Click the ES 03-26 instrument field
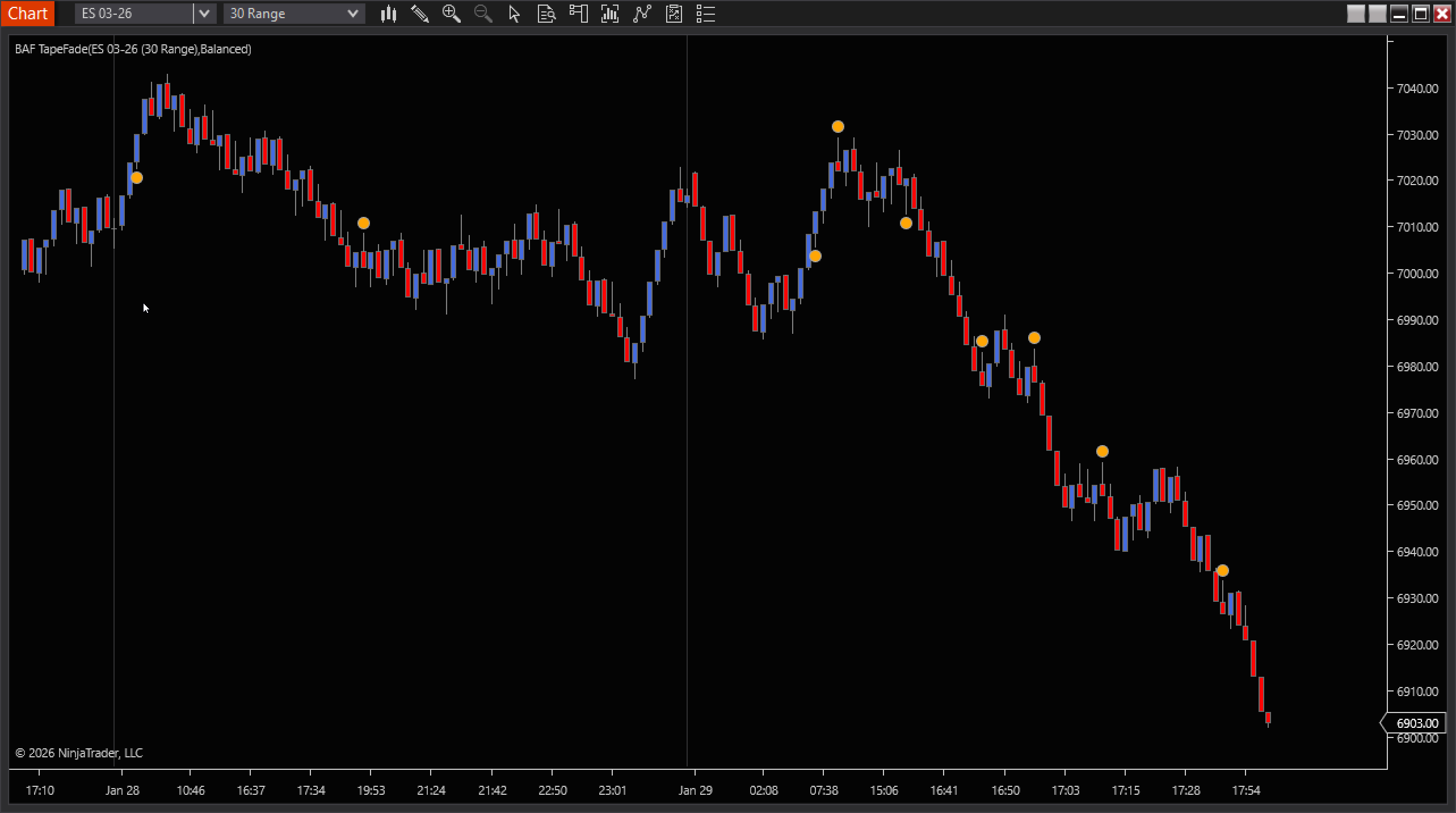Image resolution: width=1456 pixels, height=813 pixels. pos(134,14)
